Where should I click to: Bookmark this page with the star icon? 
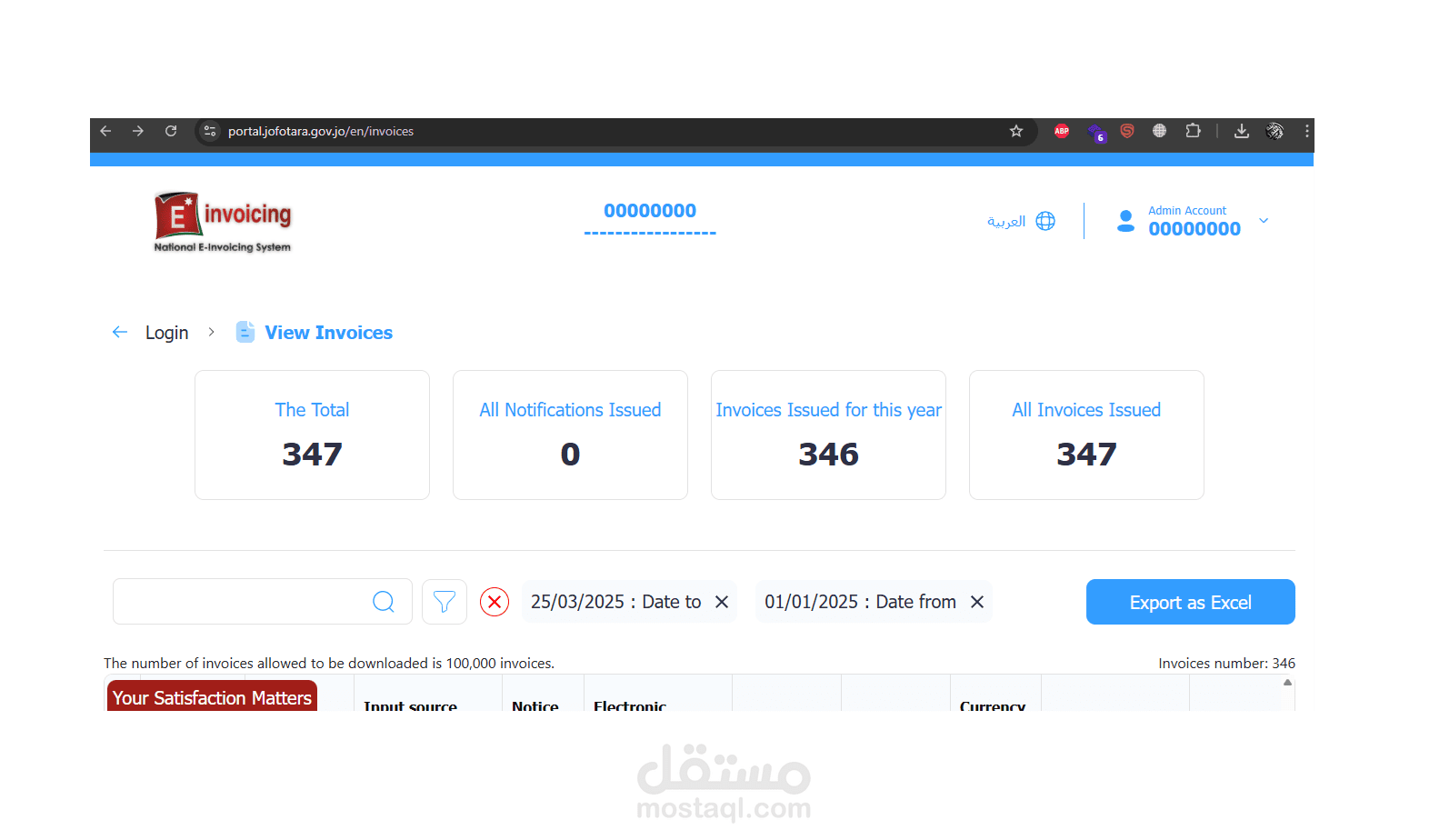1016,131
